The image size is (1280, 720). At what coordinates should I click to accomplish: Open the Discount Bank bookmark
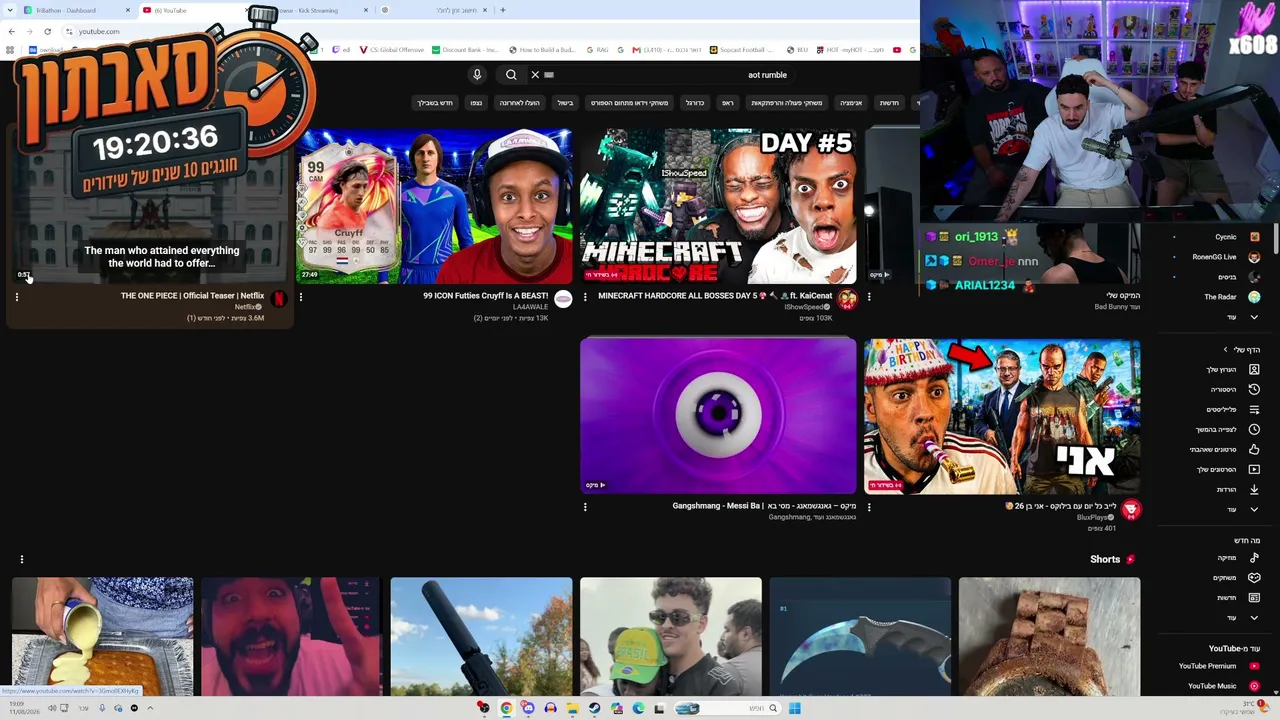pos(464,50)
